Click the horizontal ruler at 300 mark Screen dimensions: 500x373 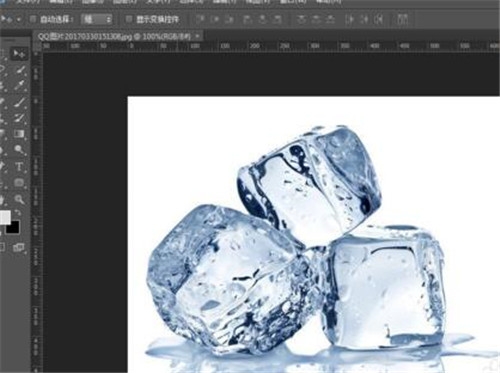[x=315, y=46]
